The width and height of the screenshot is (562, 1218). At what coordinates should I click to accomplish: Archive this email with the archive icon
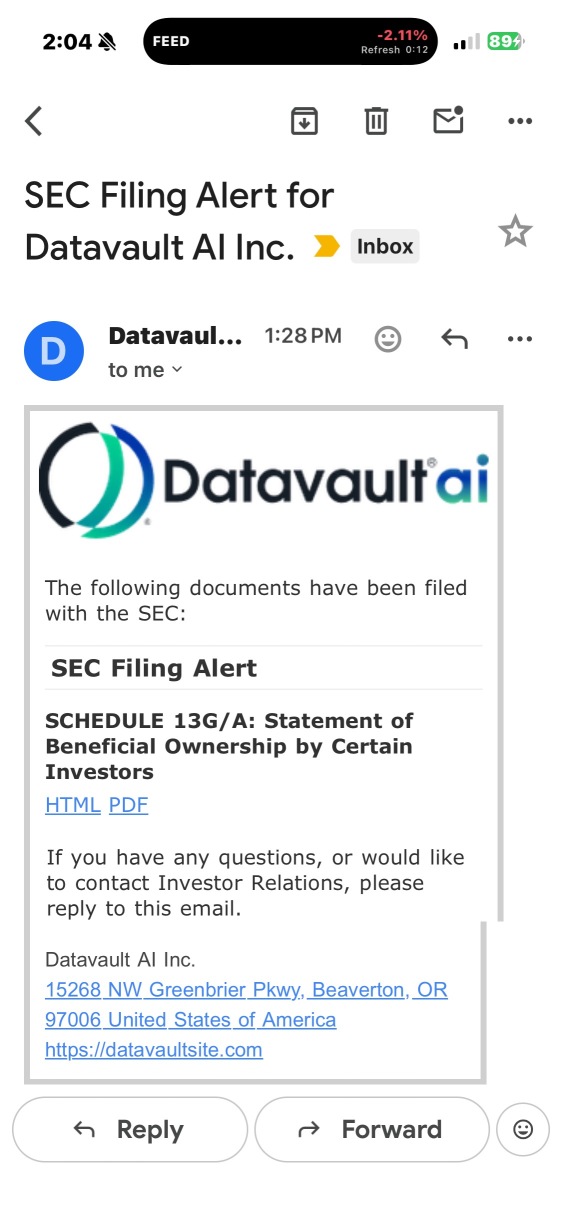[x=304, y=121]
